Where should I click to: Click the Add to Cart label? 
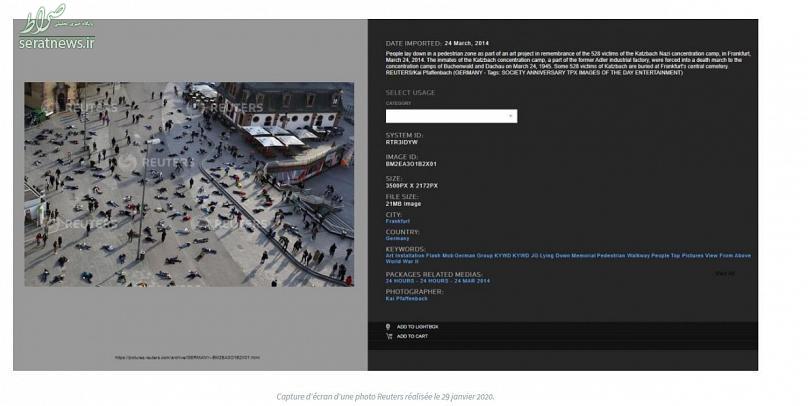click(x=412, y=336)
